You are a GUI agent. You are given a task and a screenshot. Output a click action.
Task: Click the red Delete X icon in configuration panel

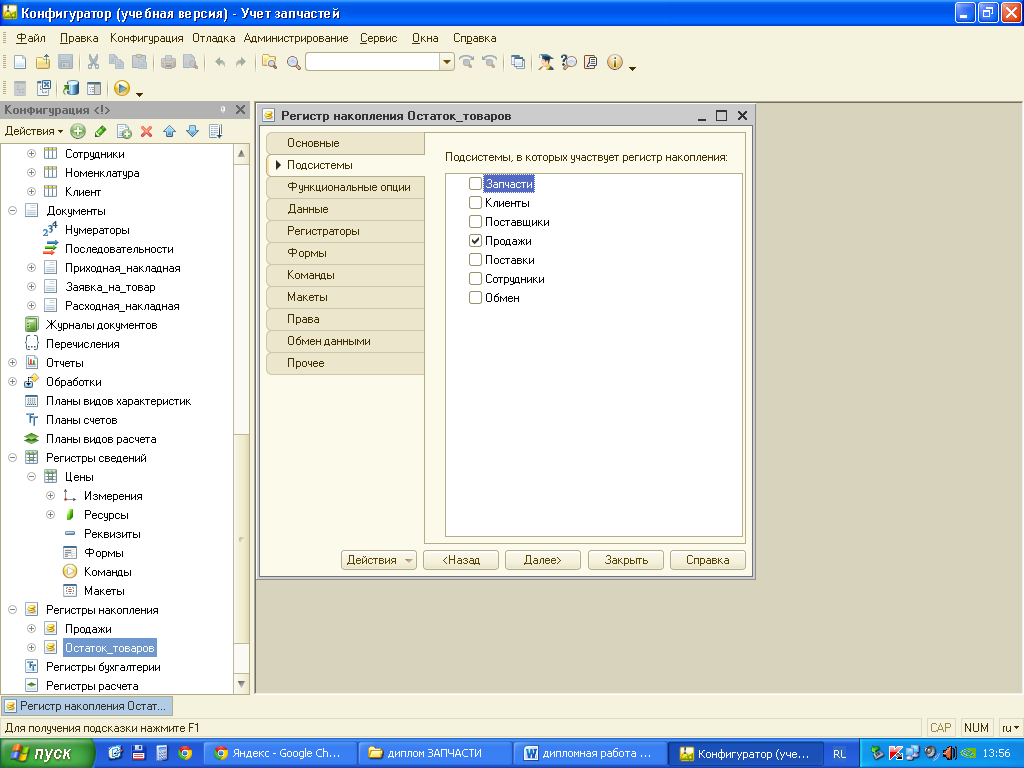click(x=146, y=131)
